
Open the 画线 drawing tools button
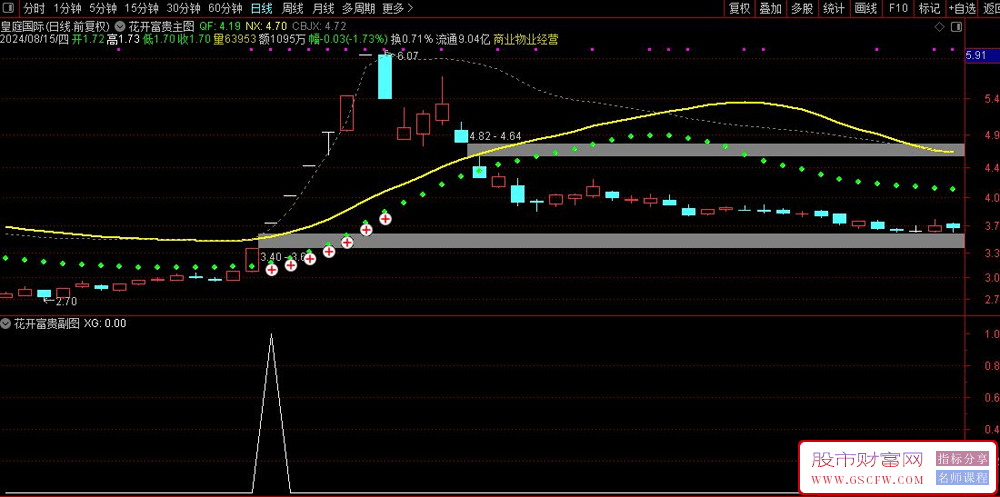(865, 8)
